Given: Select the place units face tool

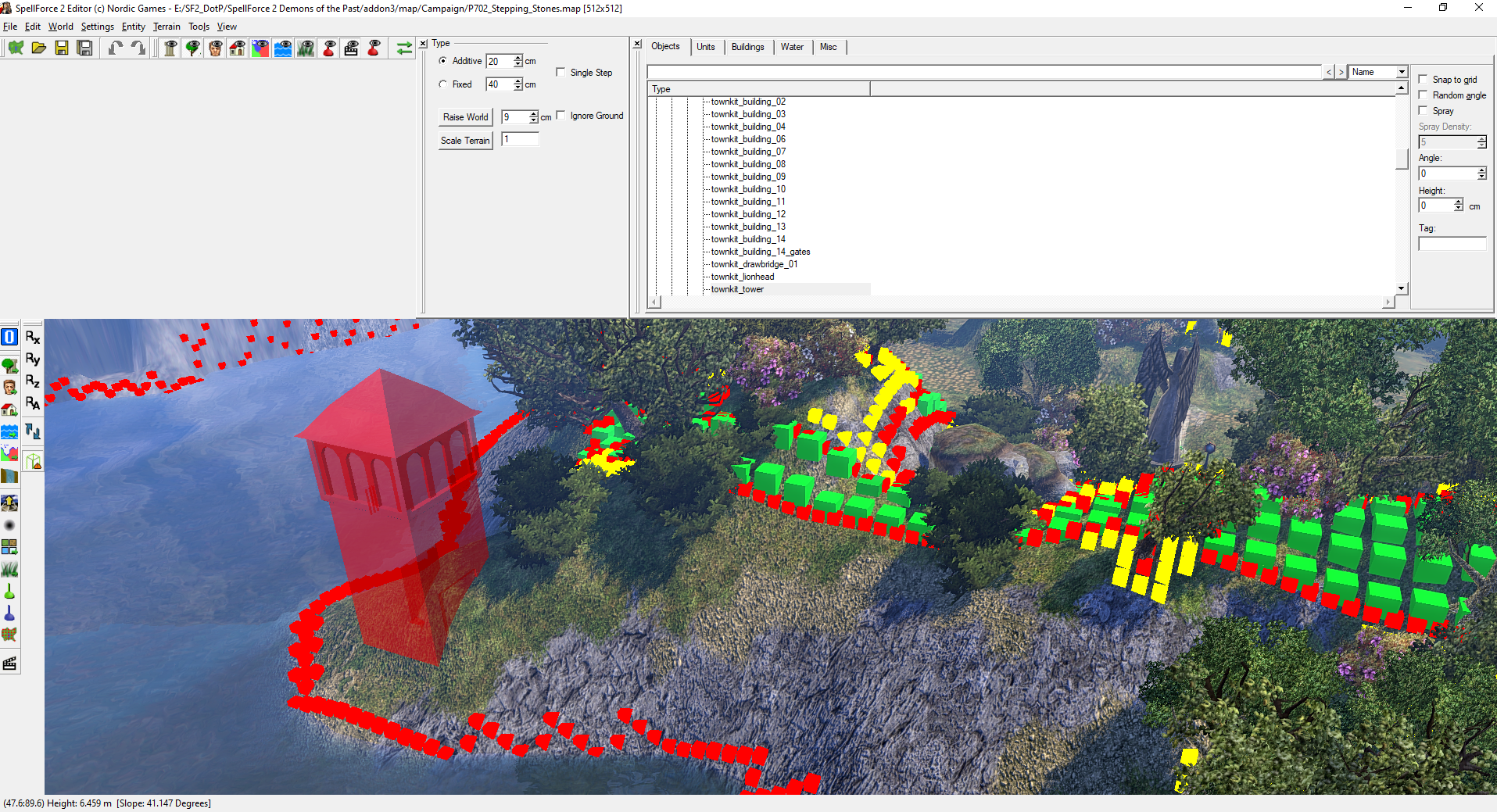Looking at the screenshot, I should [x=9, y=387].
